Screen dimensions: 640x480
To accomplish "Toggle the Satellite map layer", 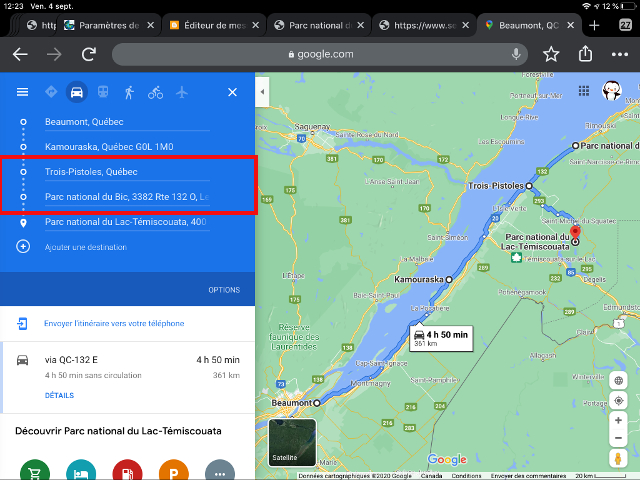I will [x=292, y=443].
